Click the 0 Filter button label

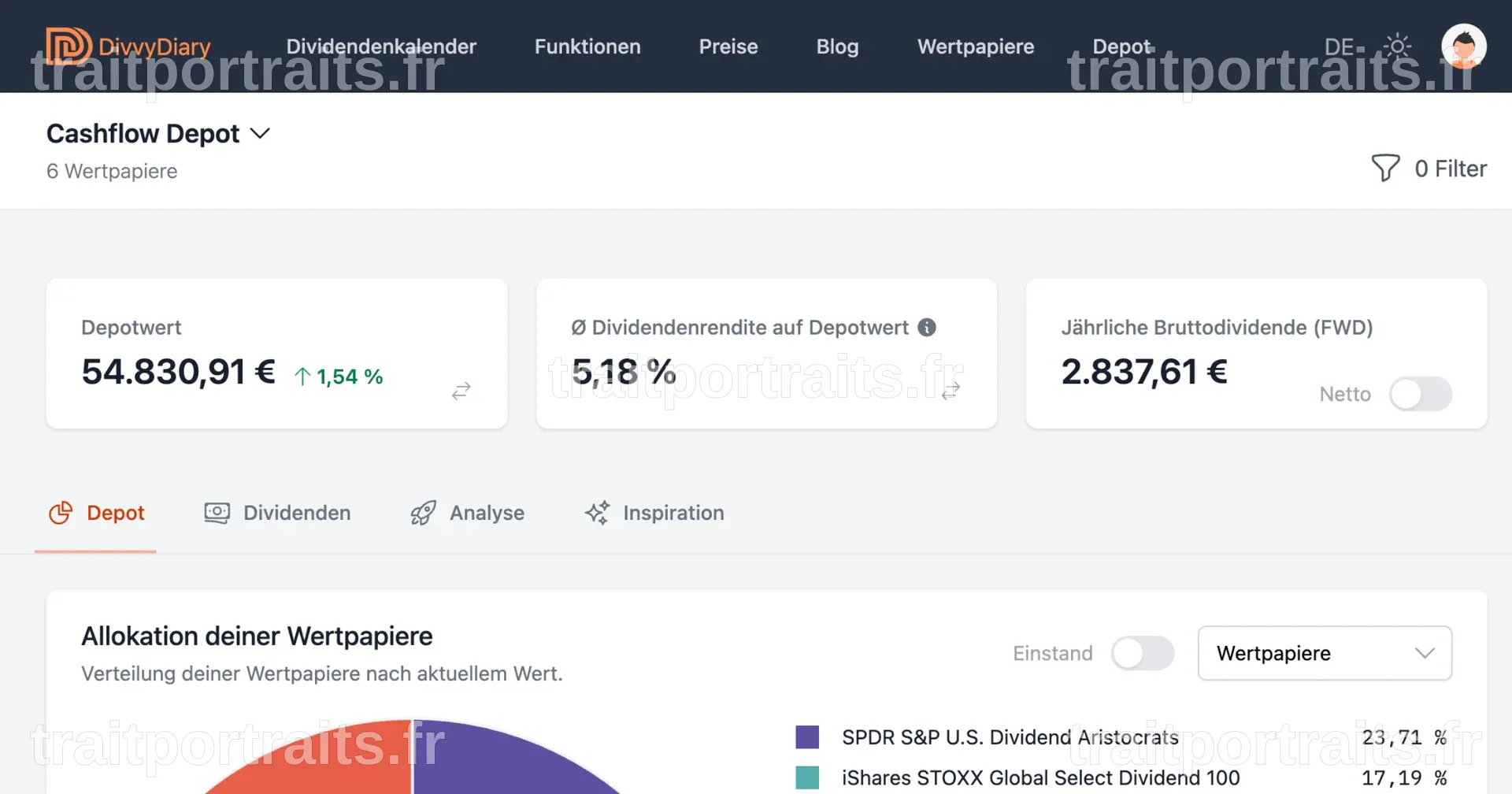click(1451, 169)
